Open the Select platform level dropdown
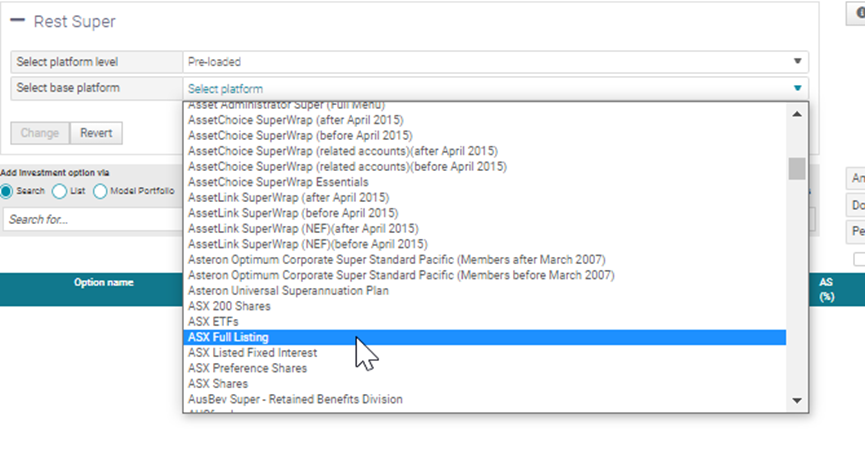The width and height of the screenshot is (865, 468). click(x=495, y=62)
